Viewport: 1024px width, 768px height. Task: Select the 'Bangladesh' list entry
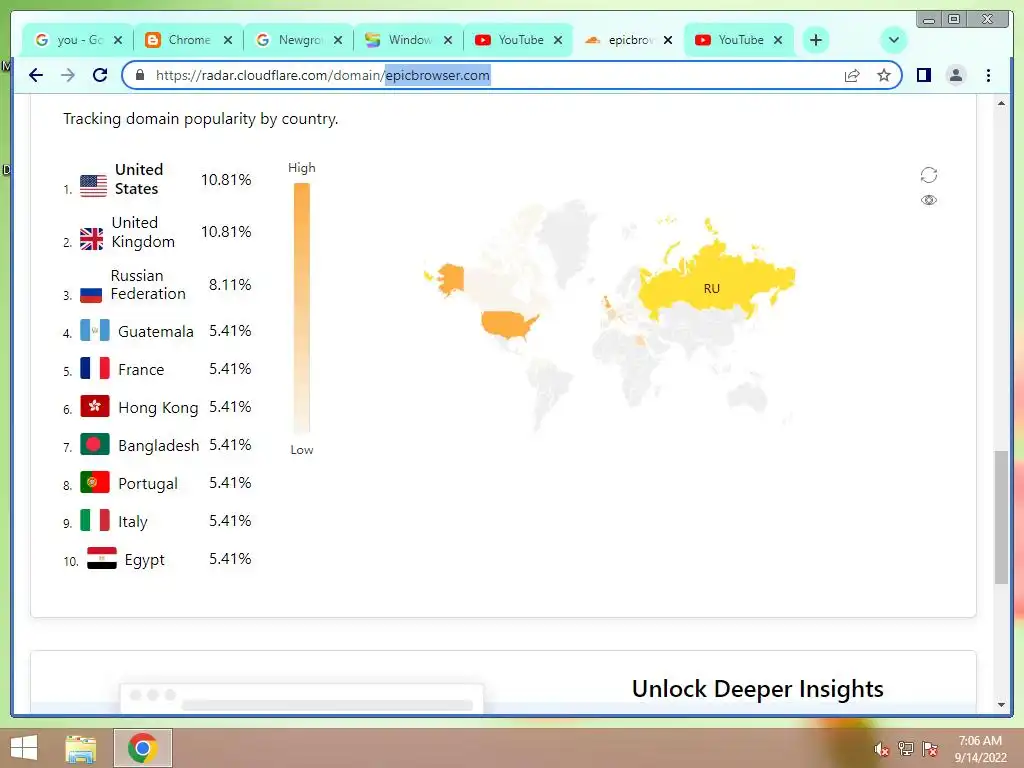(x=159, y=445)
